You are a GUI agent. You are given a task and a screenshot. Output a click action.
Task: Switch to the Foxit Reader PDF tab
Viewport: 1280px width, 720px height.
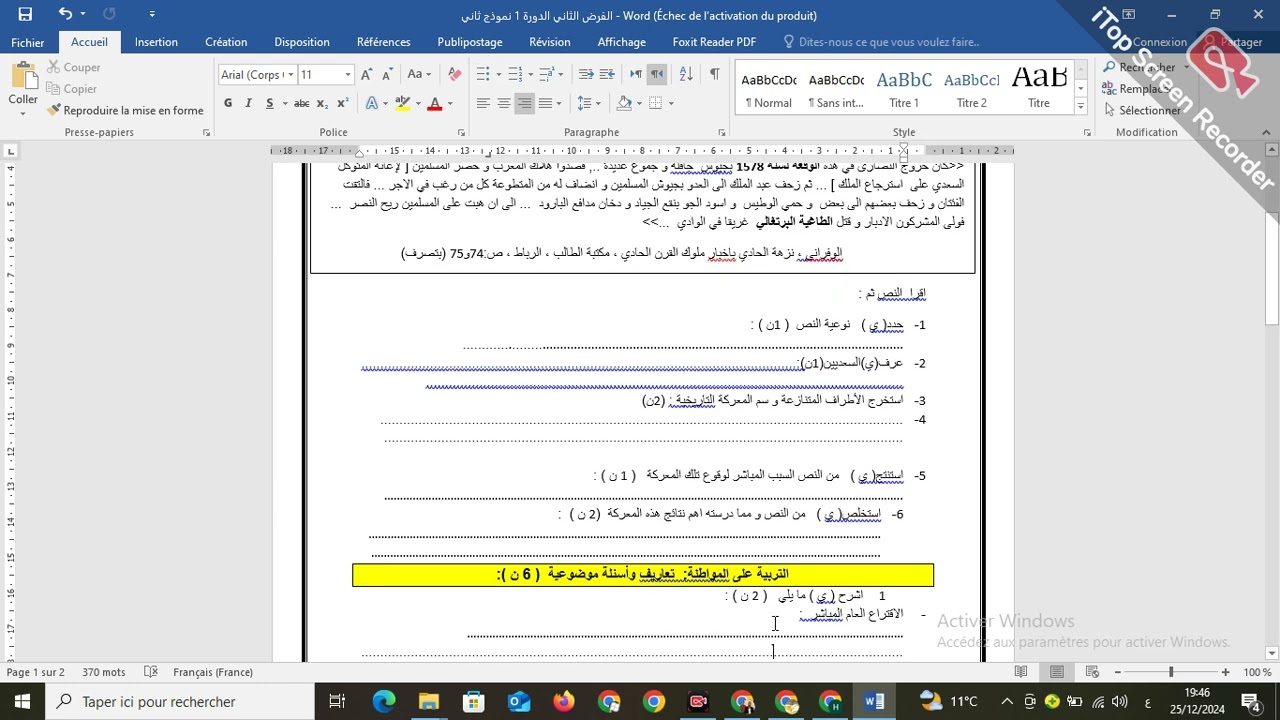714,42
